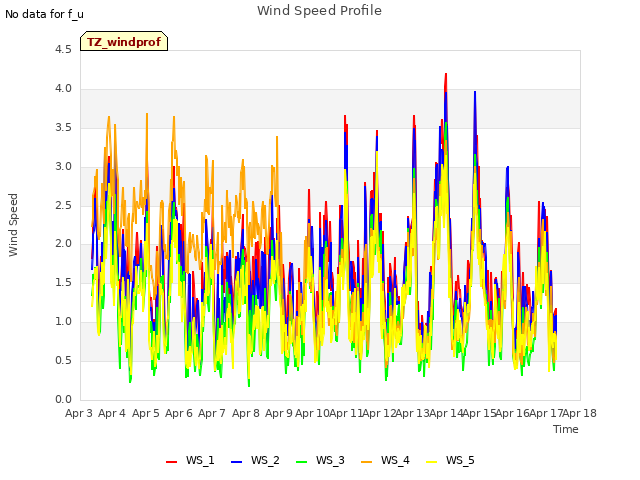Click the Apr 3 x-axis tick label

[79, 413]
